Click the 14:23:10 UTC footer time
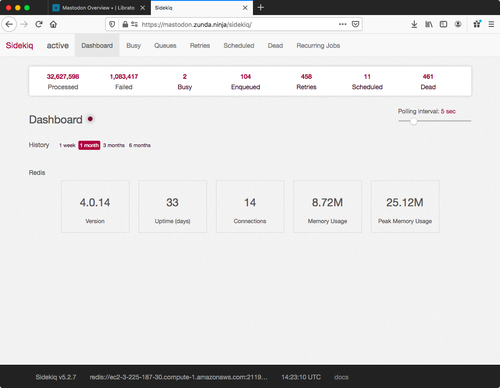Image resolution: width=500 pixels, height=388 pixels. pyautogui.click(x=301, y=377)
